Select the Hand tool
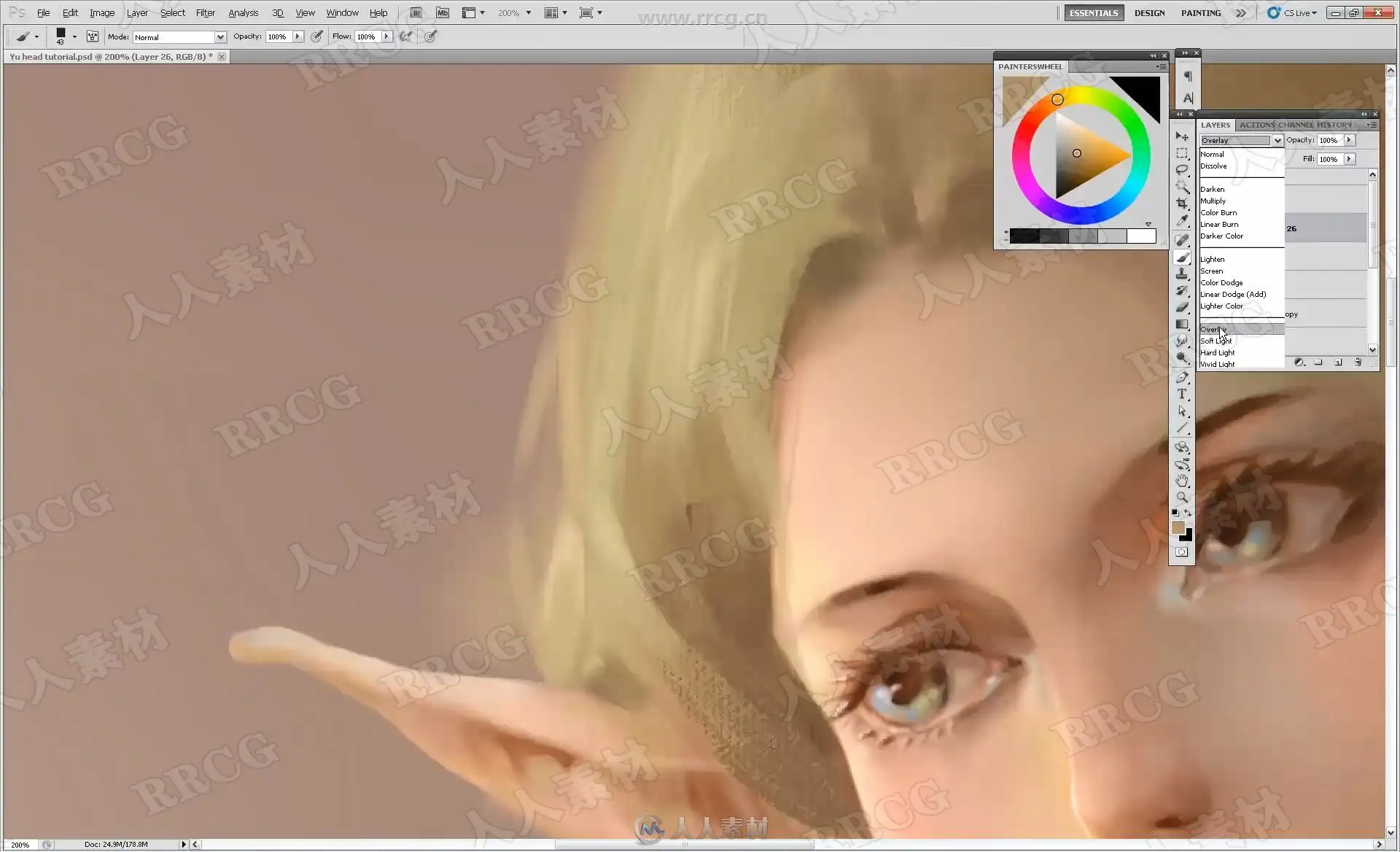The image size is (1400, 852). pos(1182,481)
